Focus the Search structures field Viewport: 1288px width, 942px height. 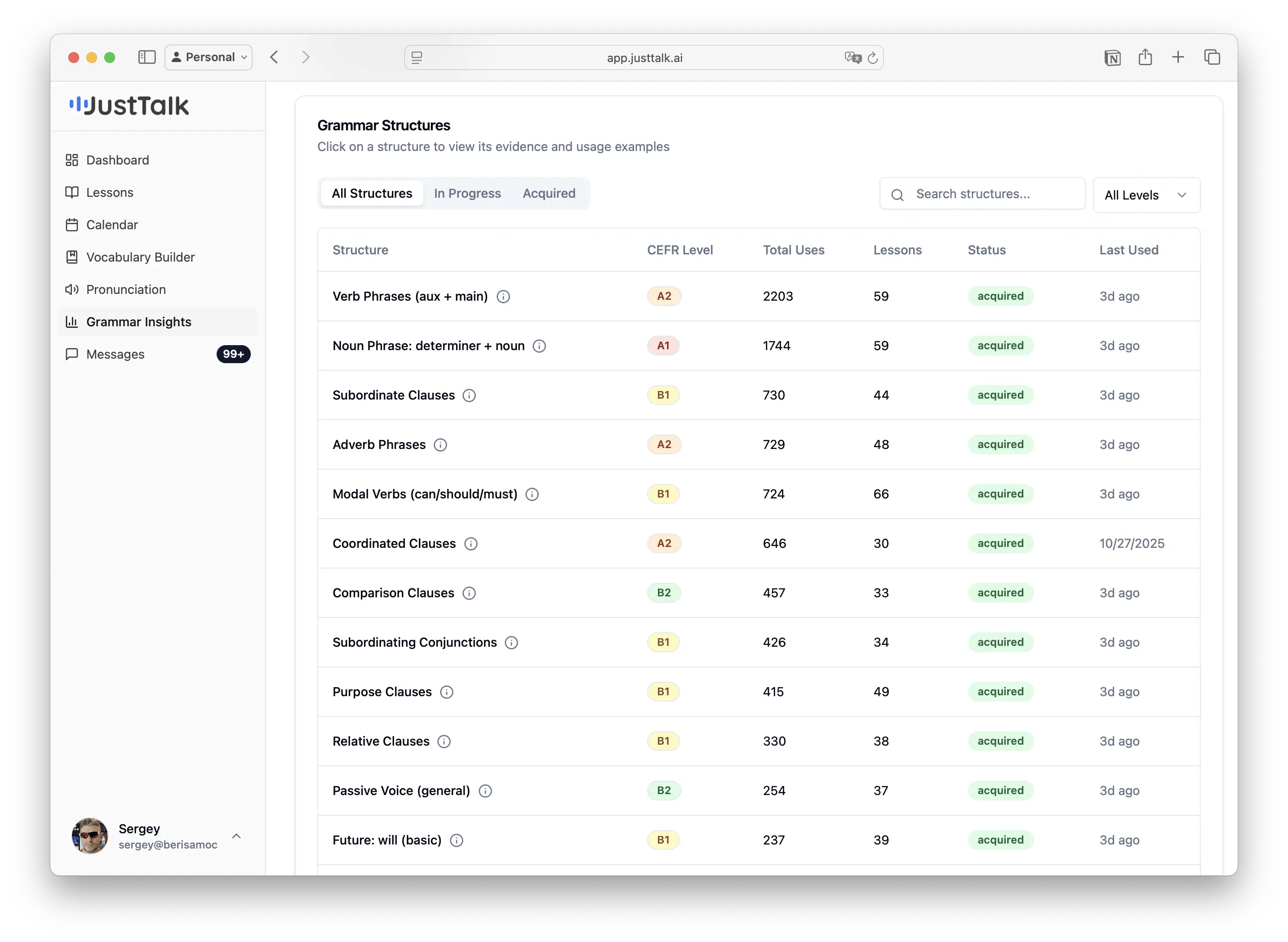click(x=982, y=194)
